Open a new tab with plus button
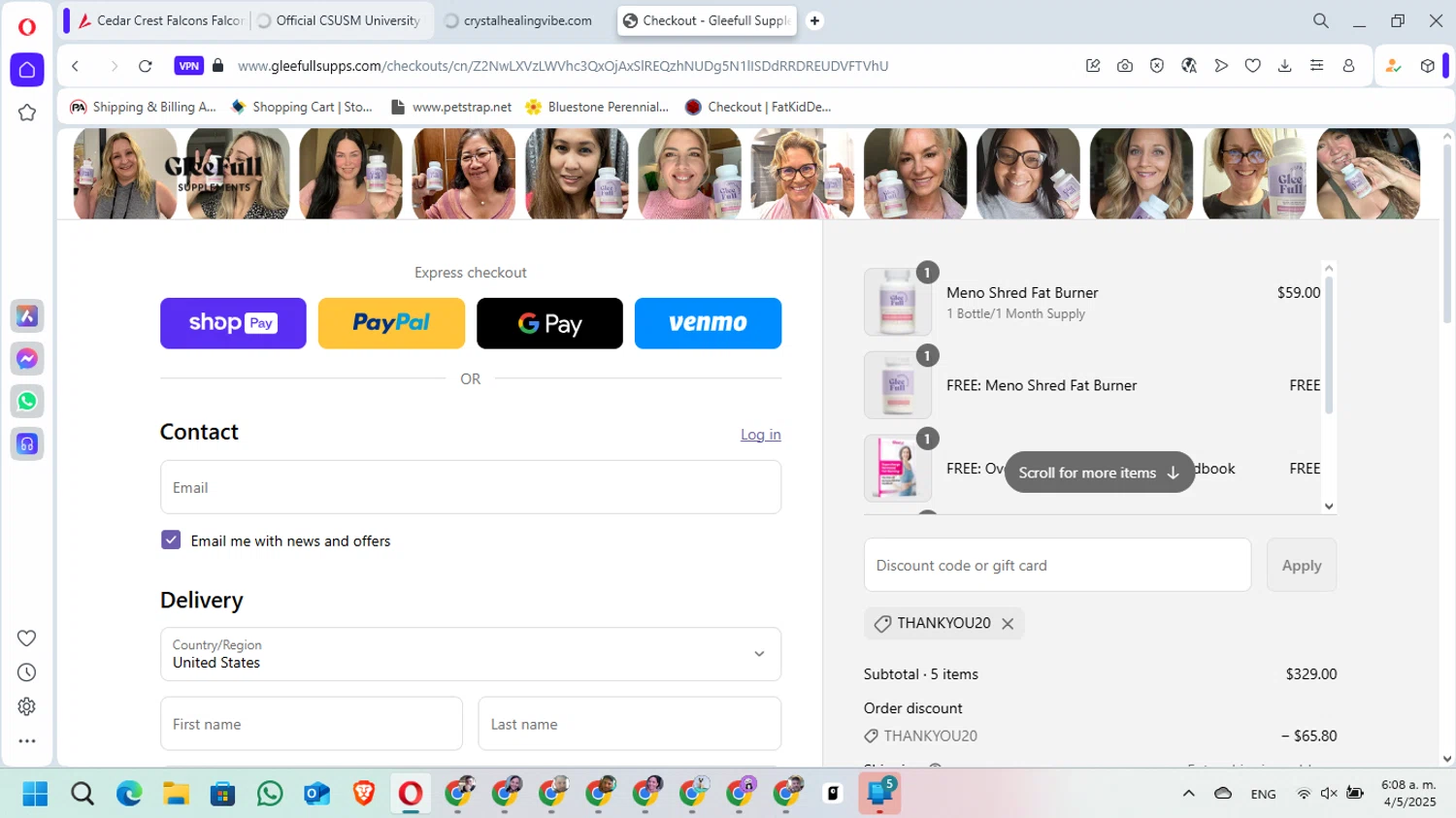 (815, 20)
